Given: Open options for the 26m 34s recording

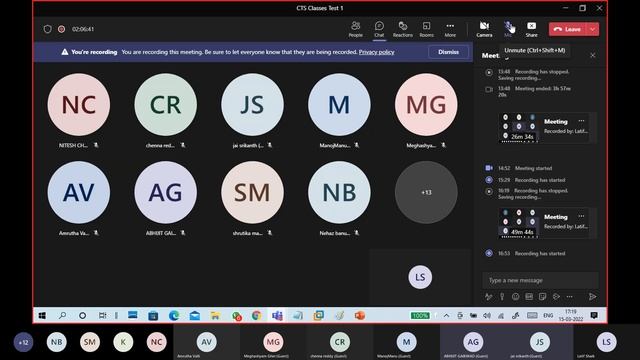Looking at the screenshot, I should coord(581,121).
